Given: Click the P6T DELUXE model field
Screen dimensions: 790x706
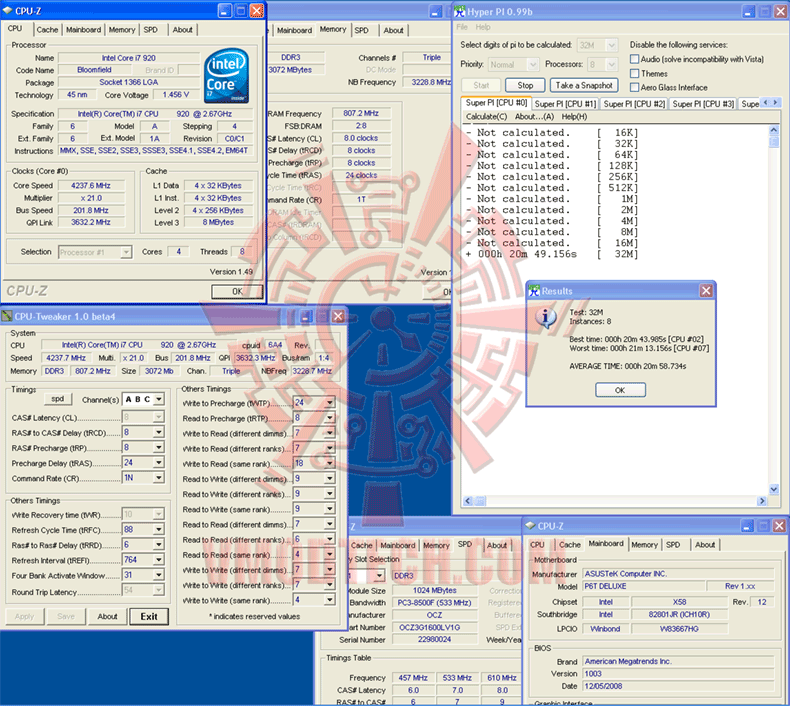Looking at the screenshot, I should click(643, 587).
